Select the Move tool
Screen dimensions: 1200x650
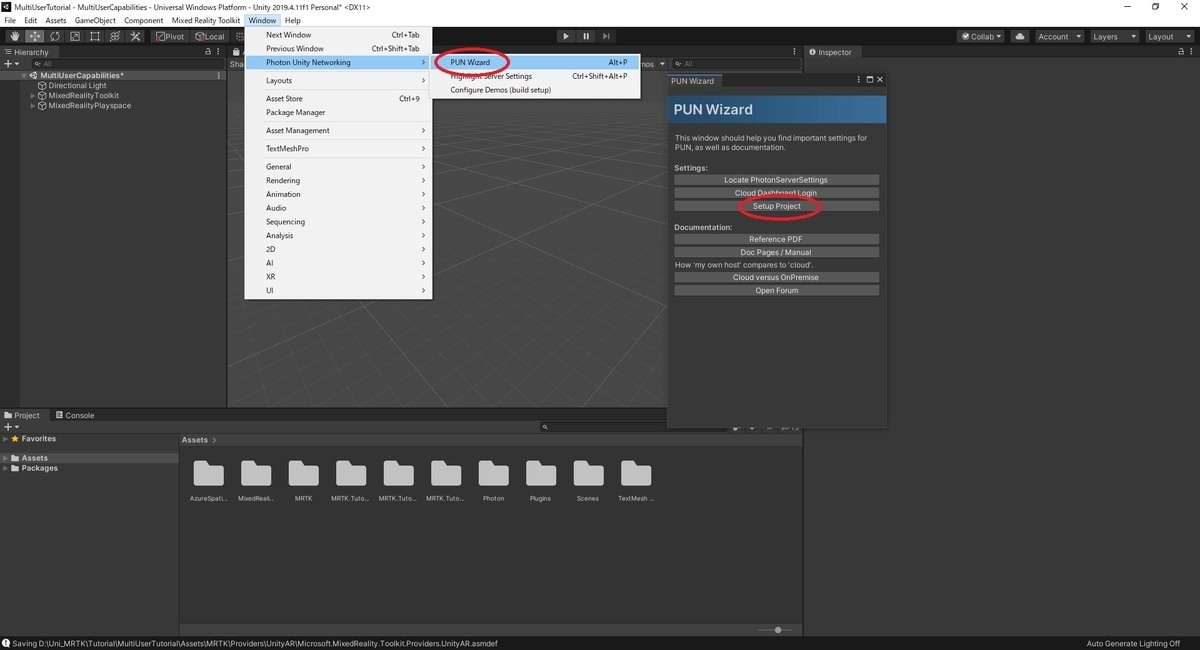(x=34, y=36)
